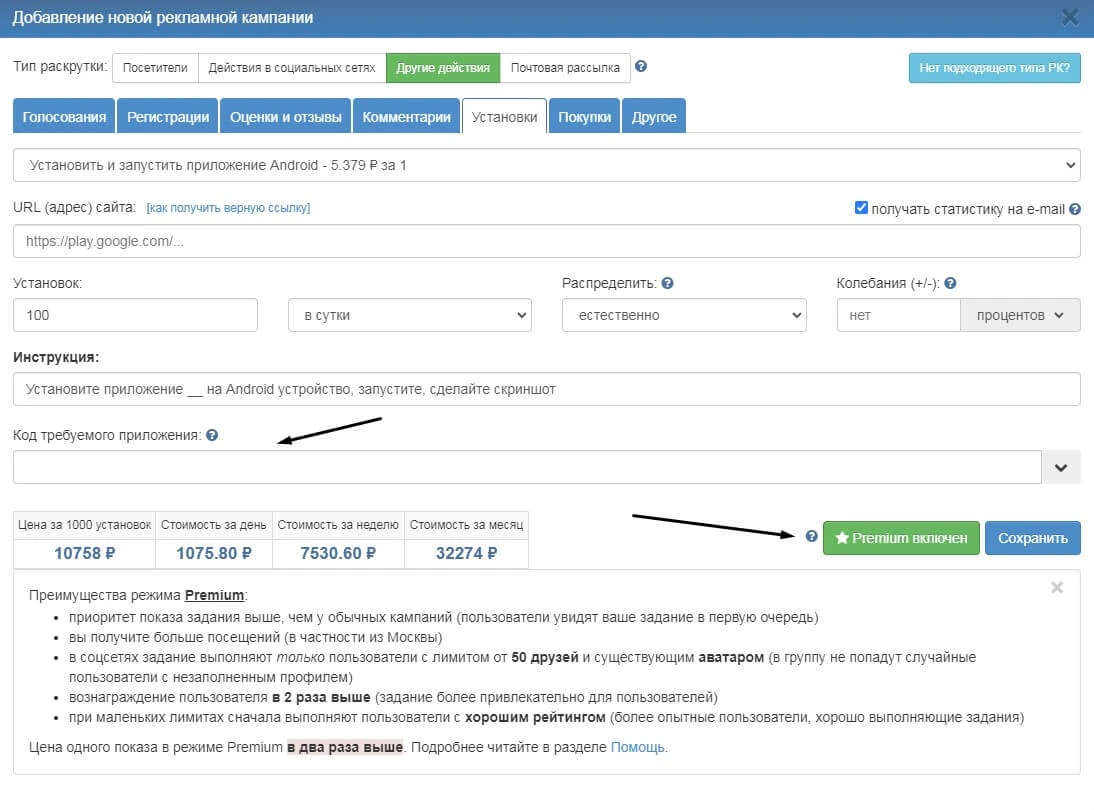This screenshot has width=1094, height=810.
Task: Click the Сохранить button
Action: 1032,538
